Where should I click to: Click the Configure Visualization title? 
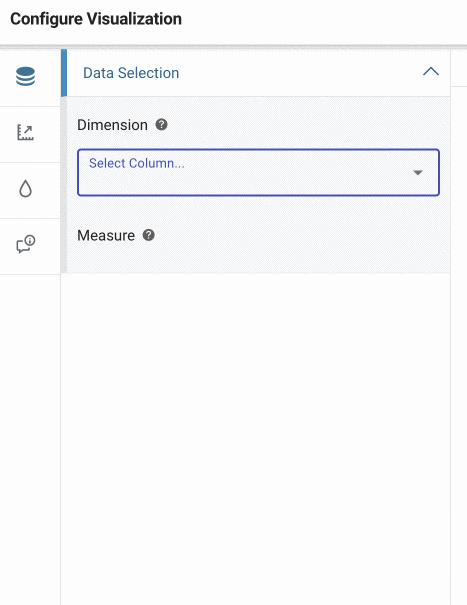click(x=96, y=19)
